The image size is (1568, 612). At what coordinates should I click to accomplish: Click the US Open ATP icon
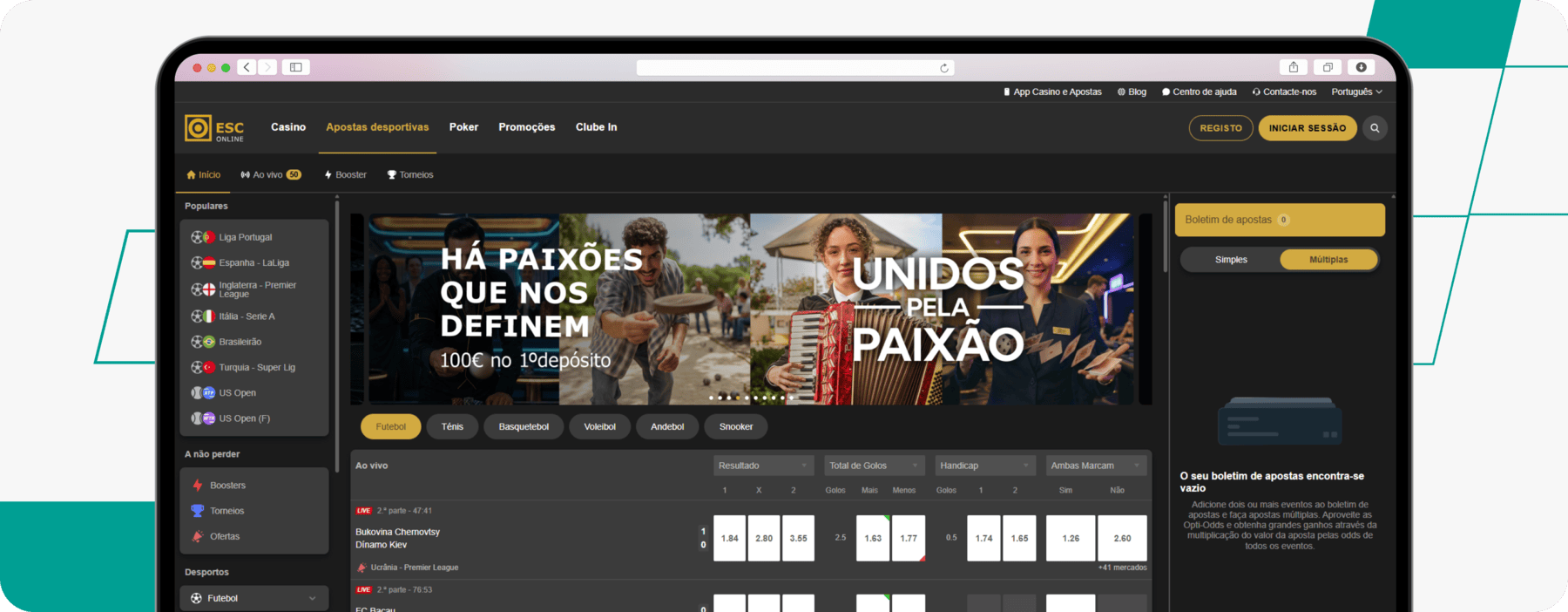209,393
